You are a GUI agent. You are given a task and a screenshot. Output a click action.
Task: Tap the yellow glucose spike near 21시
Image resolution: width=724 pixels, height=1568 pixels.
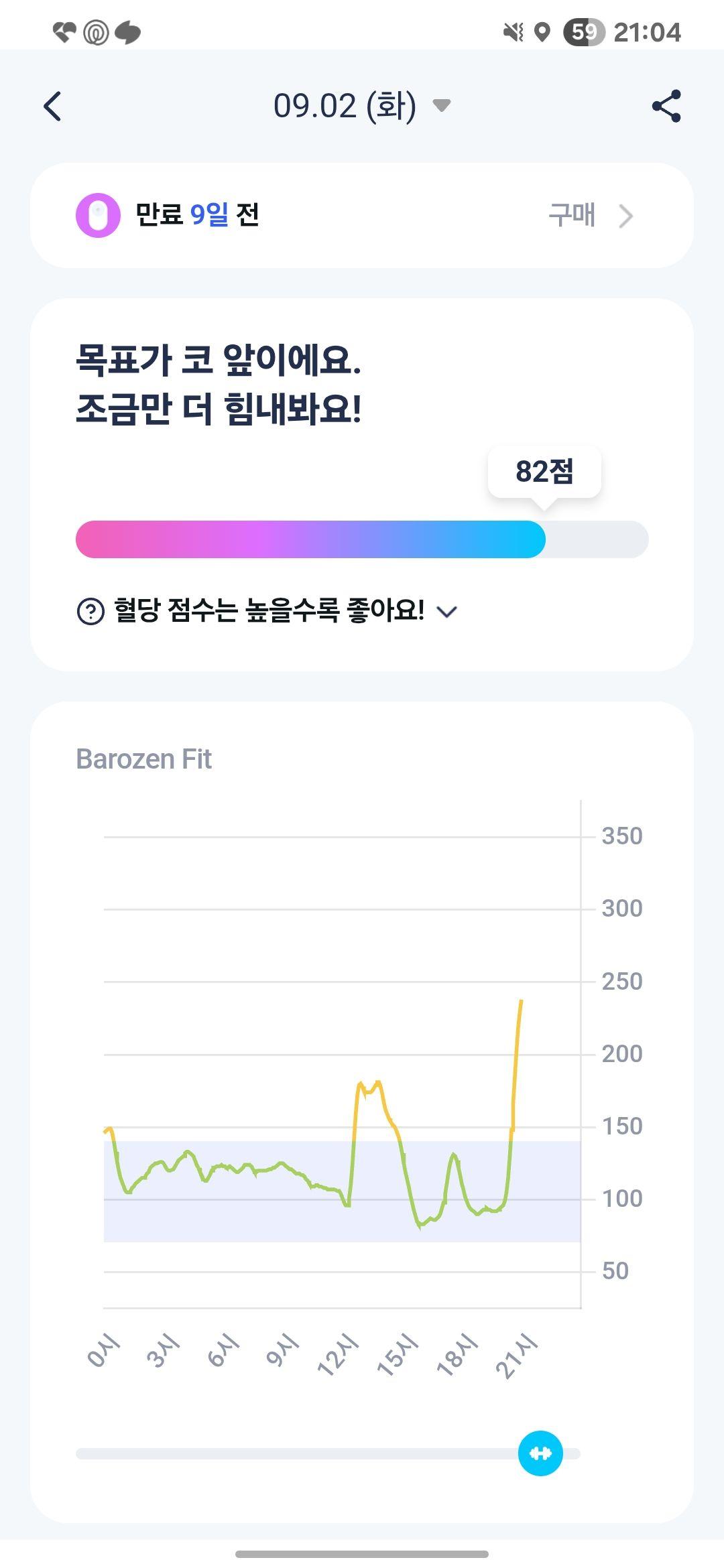coord(516,1065)
